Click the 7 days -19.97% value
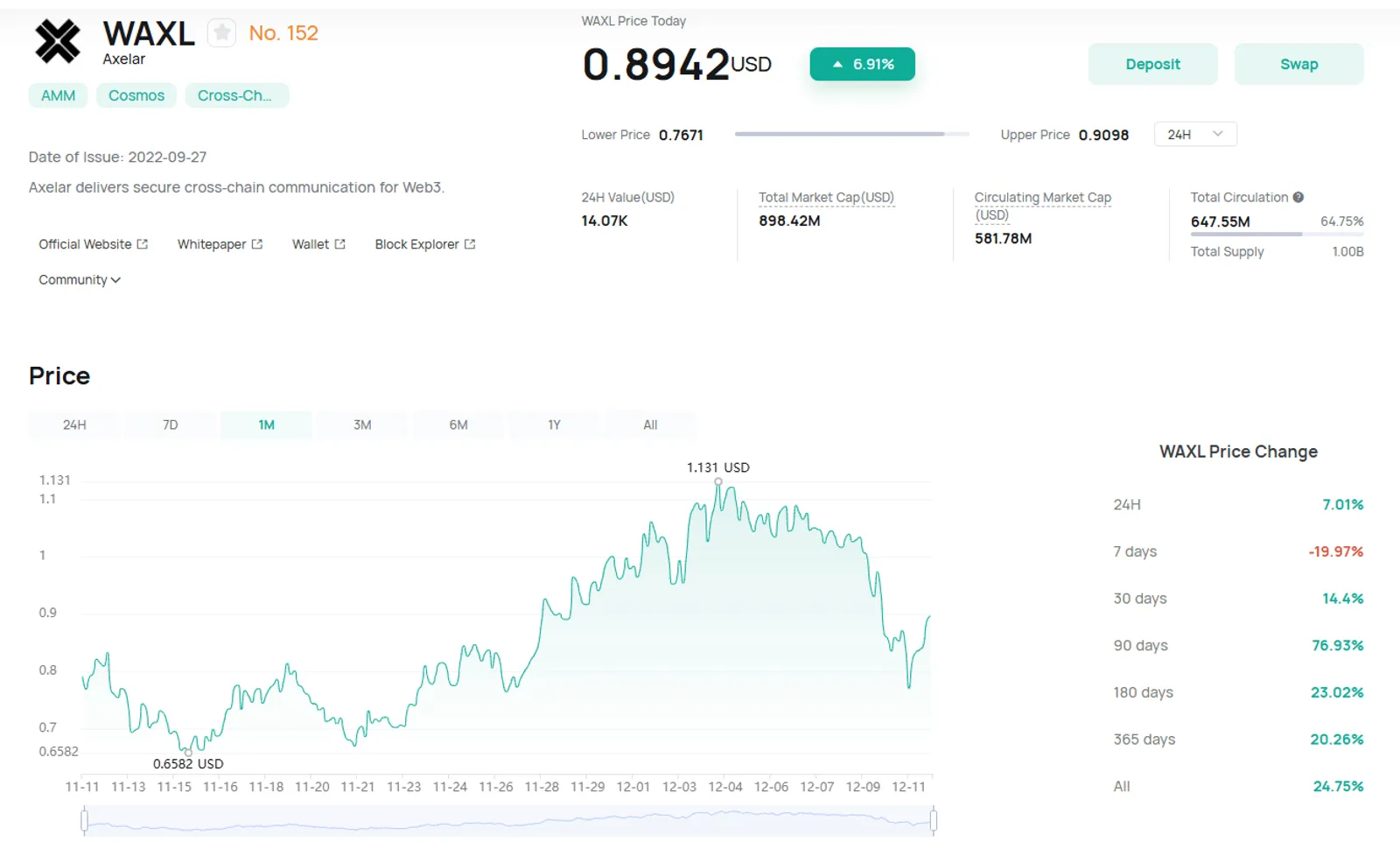1400x842 pixels. 1336,551
